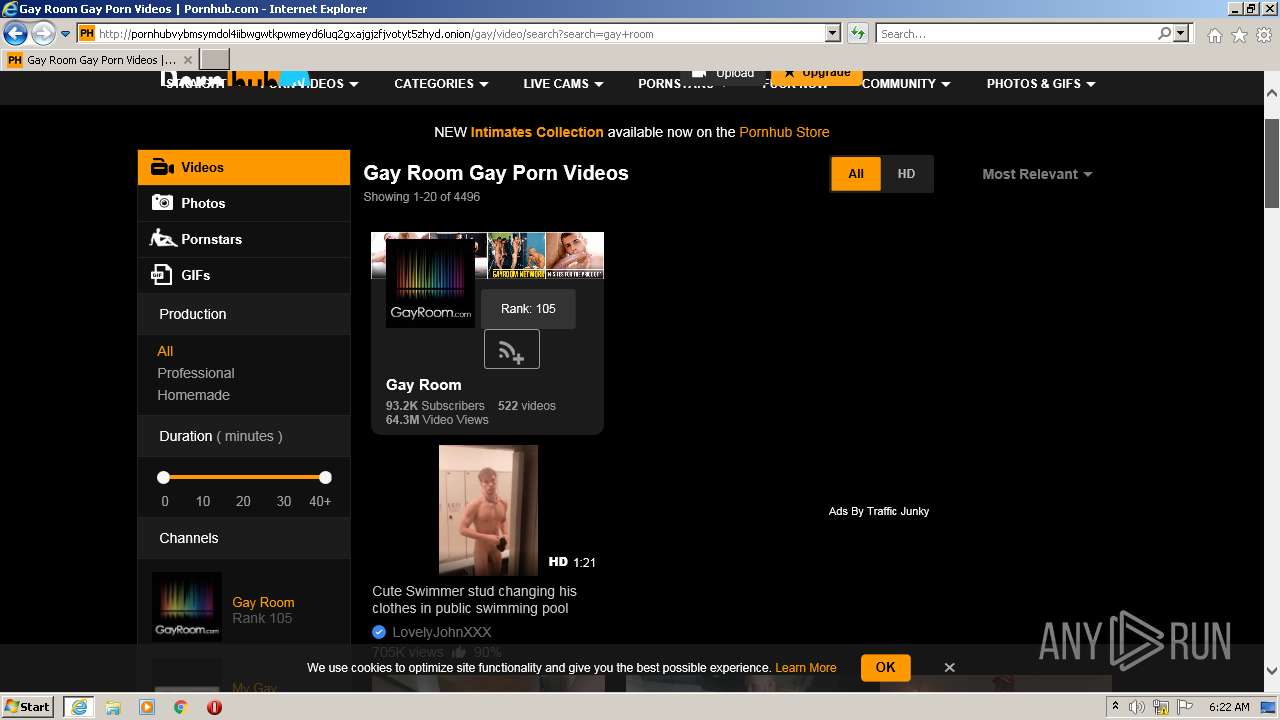Screen dimensions: 1280x720
Task: Click the verified badge next to LovelyJohnXXX
Action: [x=379, y=632]
